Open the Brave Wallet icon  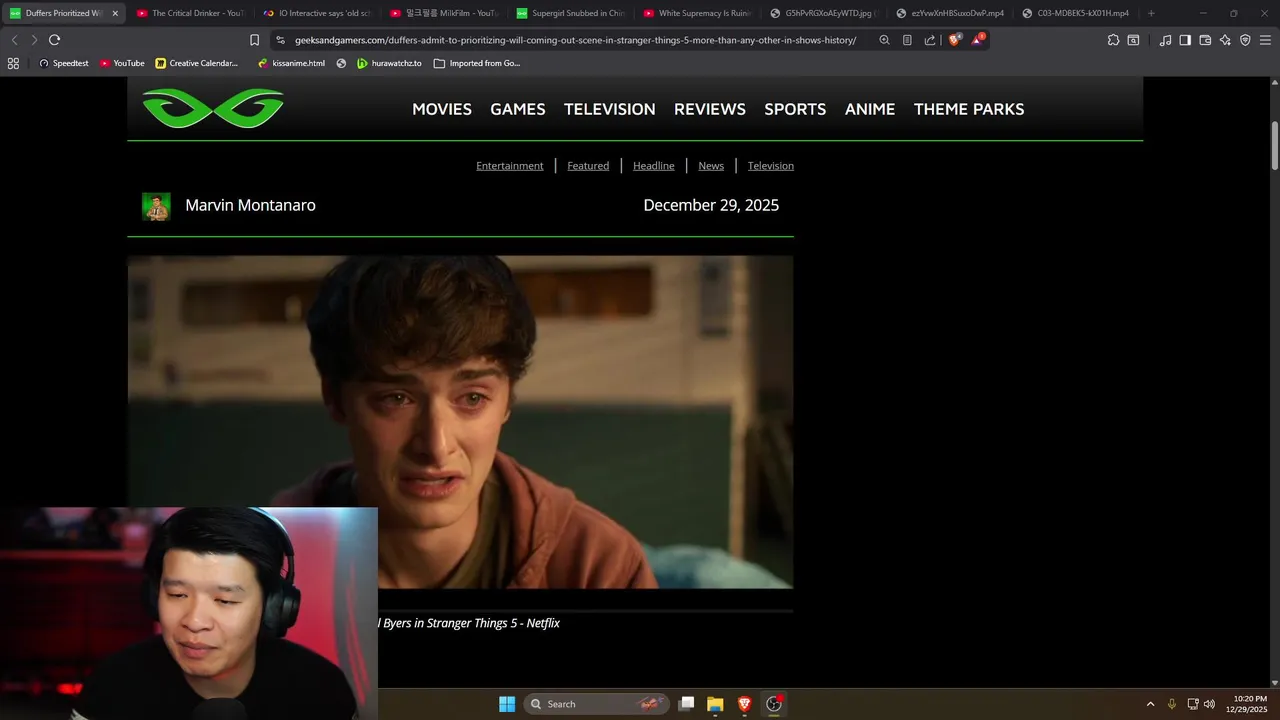[x=1205, y=40]
